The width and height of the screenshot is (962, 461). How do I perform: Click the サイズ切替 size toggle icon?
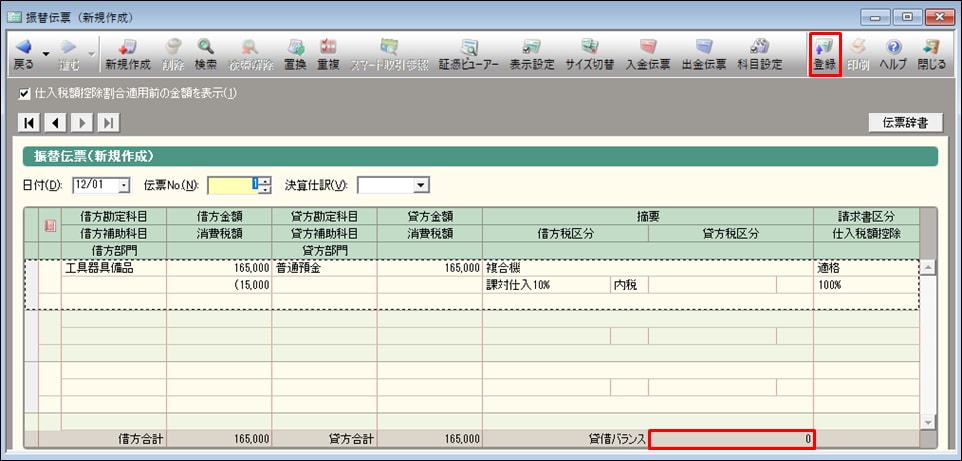(590, 54)
